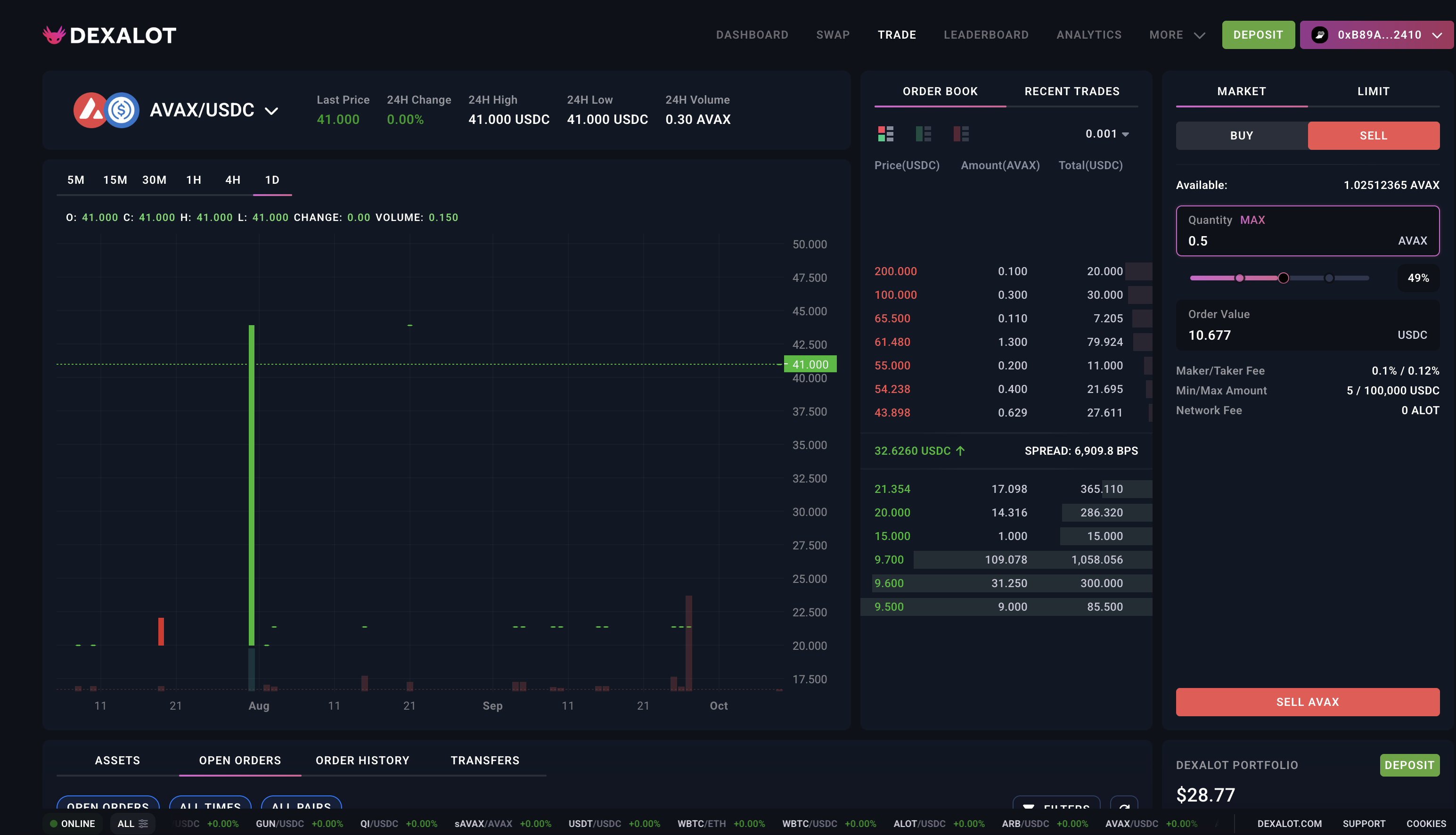Viewport: 1456px width, 835px height.
Task: Click the AVAX/USDC token pair icons
Action: pyautogui.click(x=106, y=110)
